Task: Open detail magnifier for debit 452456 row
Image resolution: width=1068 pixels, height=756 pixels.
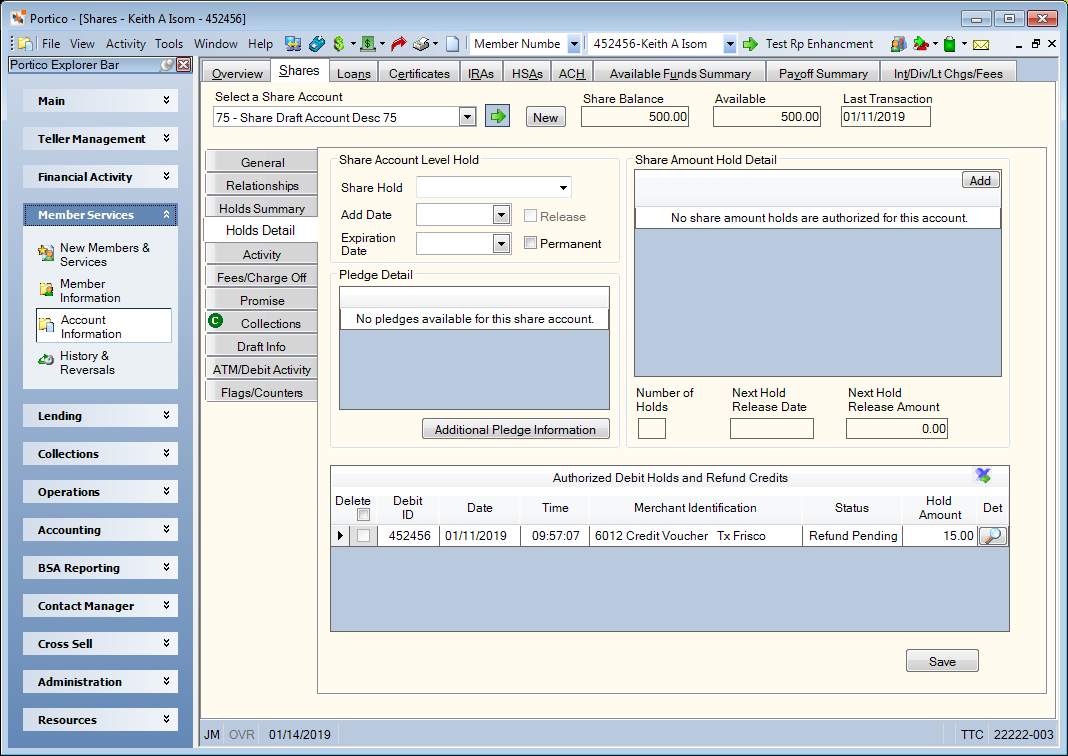Action: click(993, 536)
